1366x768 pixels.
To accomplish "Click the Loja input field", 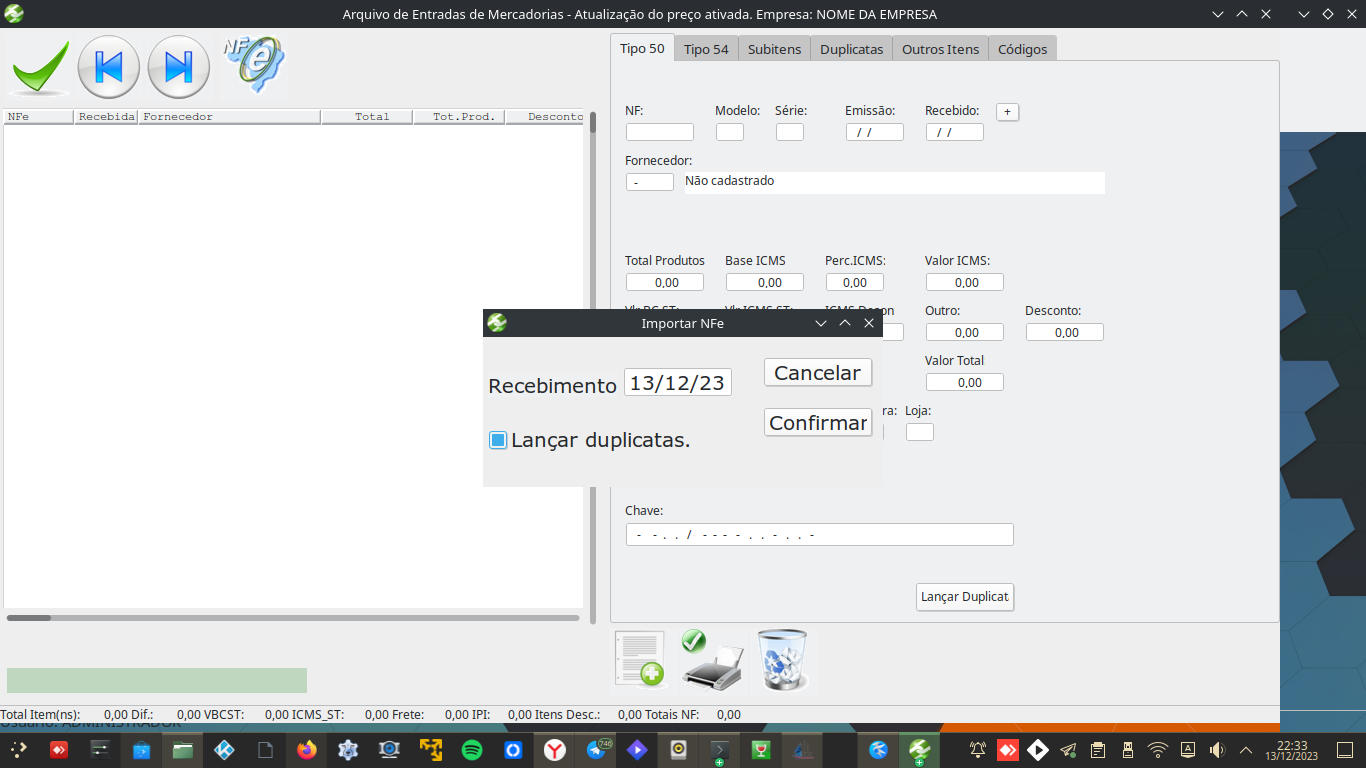I will point(920,432).
